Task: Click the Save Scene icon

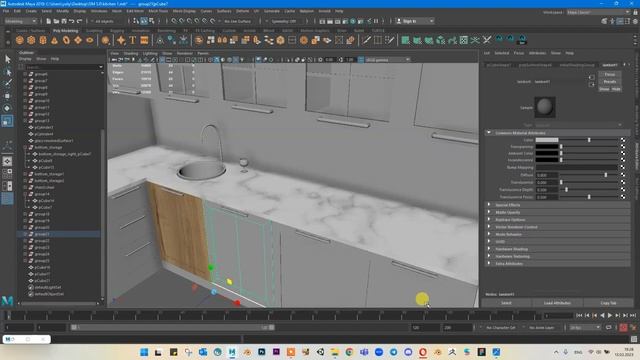Action: pos(64,21)
